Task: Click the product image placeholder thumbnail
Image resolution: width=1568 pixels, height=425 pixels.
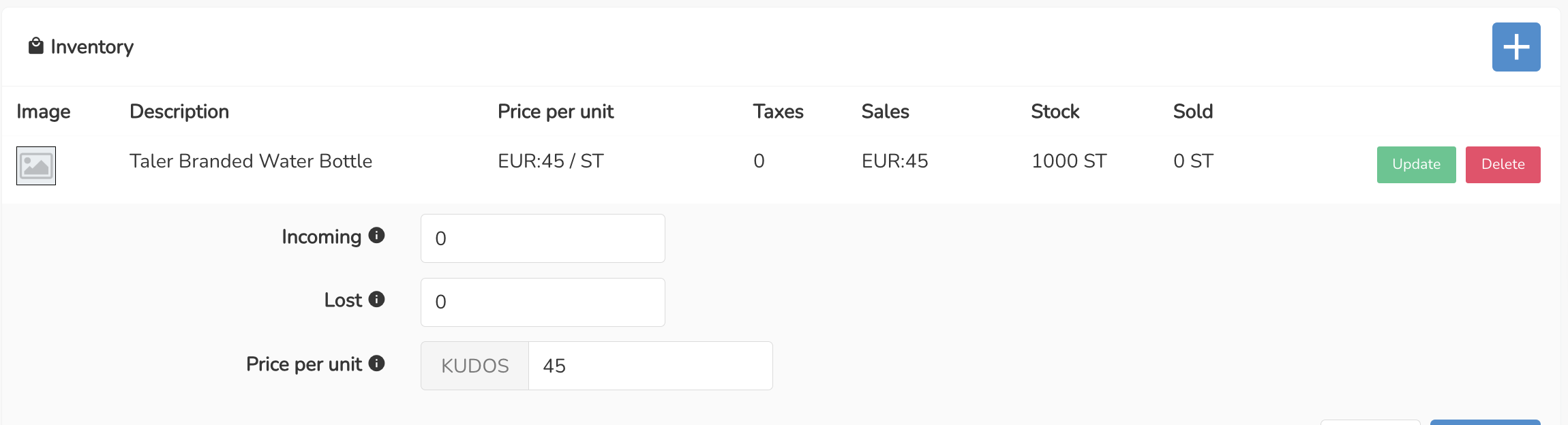Action: (36, 166)
